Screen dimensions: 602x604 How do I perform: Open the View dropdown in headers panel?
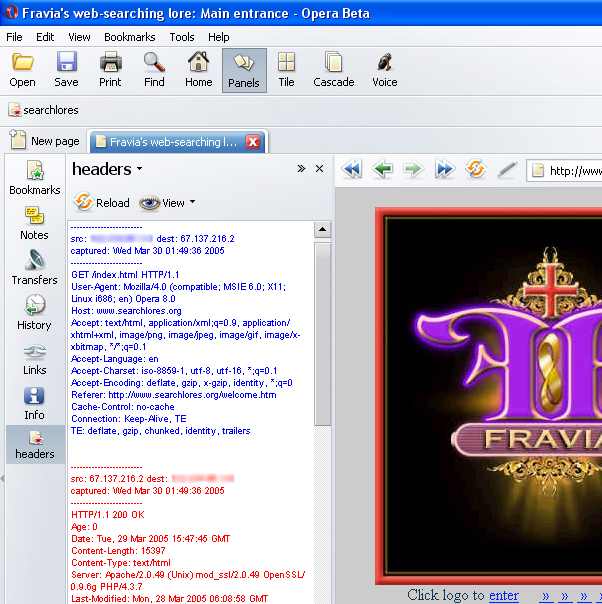click(x=167, y=203)
